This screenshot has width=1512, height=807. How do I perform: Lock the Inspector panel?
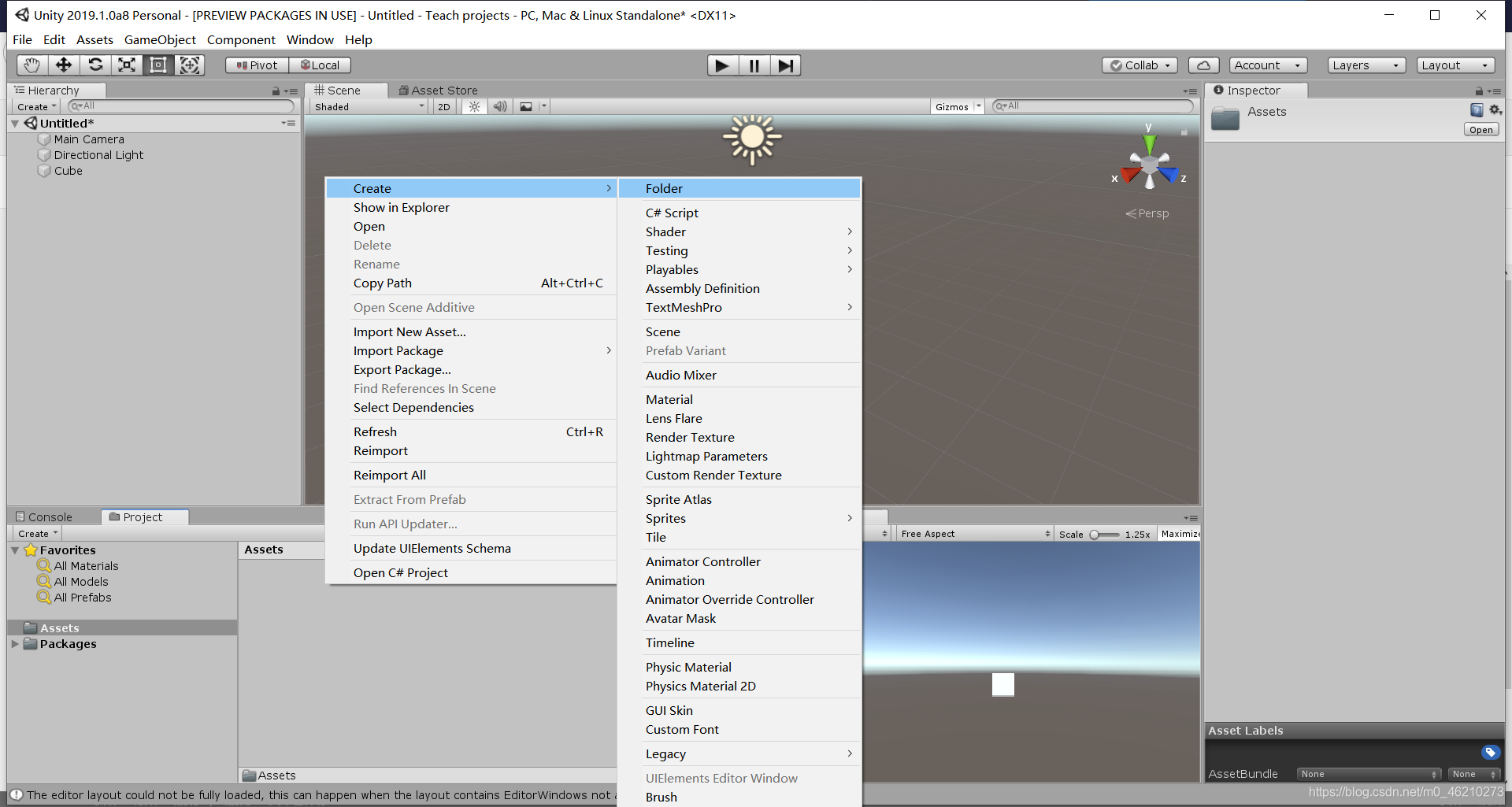[1479, 91]
